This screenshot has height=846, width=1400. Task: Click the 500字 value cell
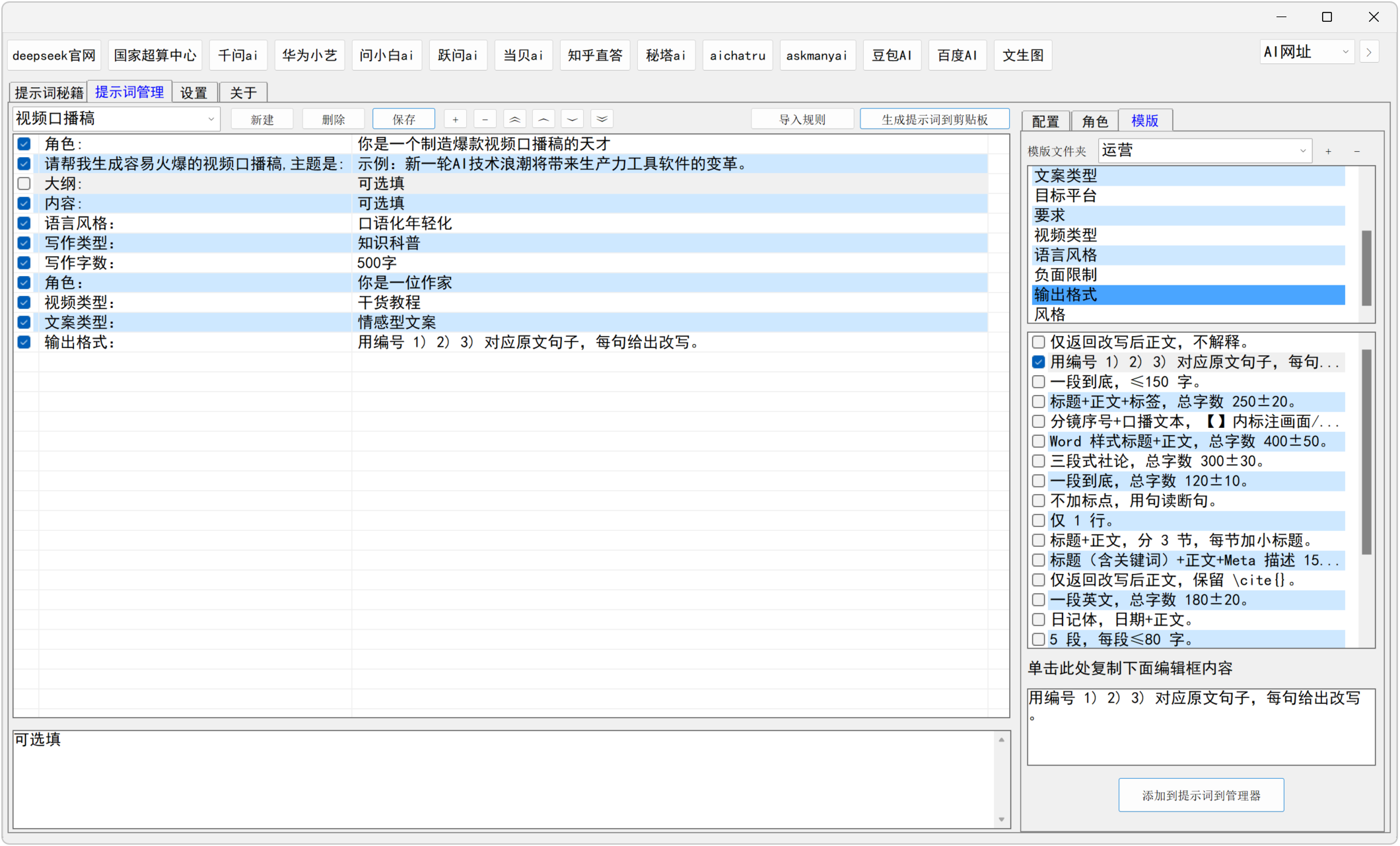670,263
